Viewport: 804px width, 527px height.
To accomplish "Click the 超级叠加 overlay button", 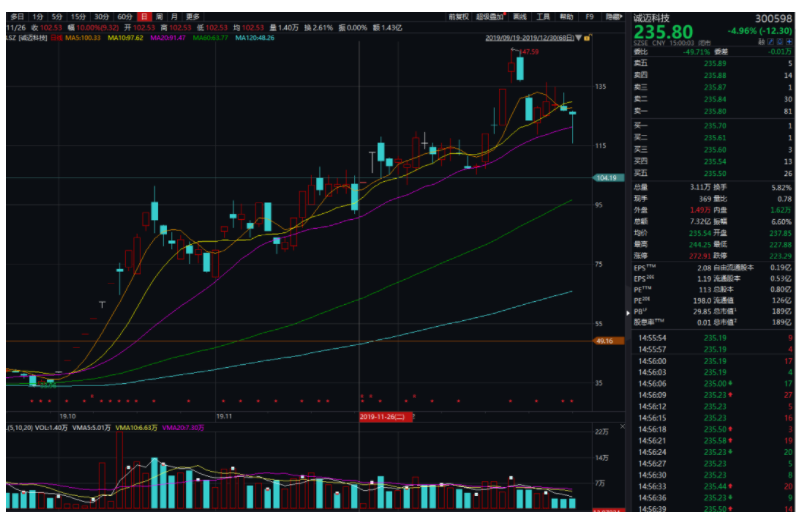I will click(491, 18).
